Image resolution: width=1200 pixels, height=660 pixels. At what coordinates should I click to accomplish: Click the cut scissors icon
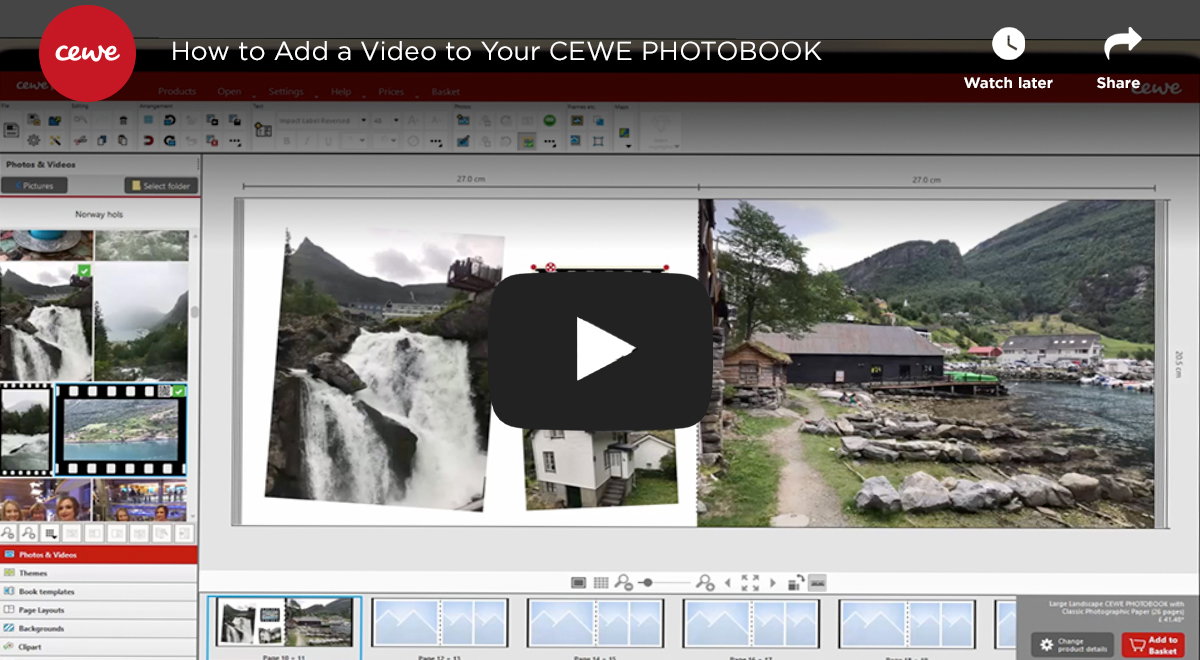coord(79,141)
